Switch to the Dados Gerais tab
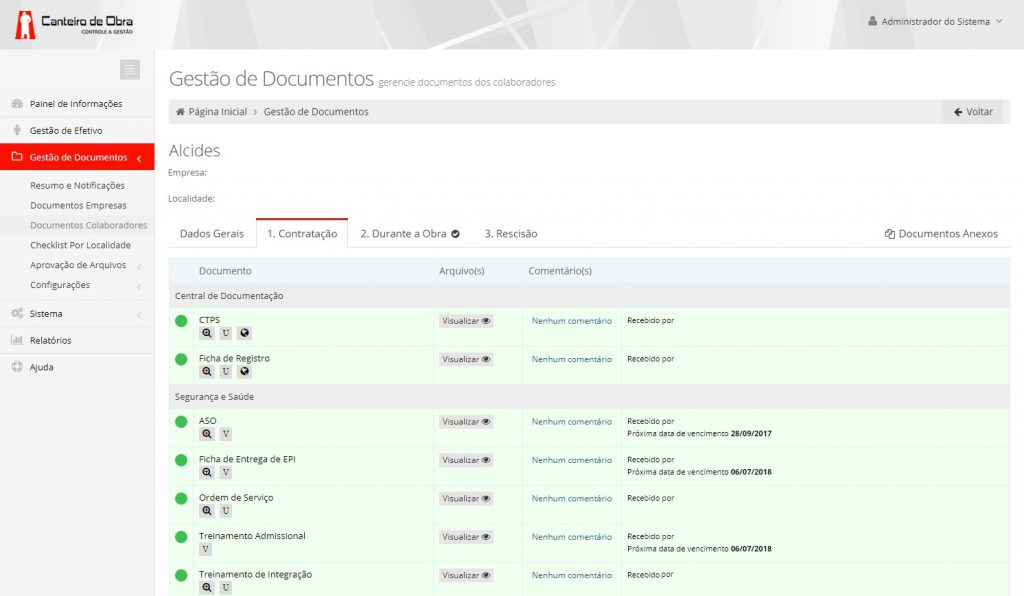 pos(212,234)
